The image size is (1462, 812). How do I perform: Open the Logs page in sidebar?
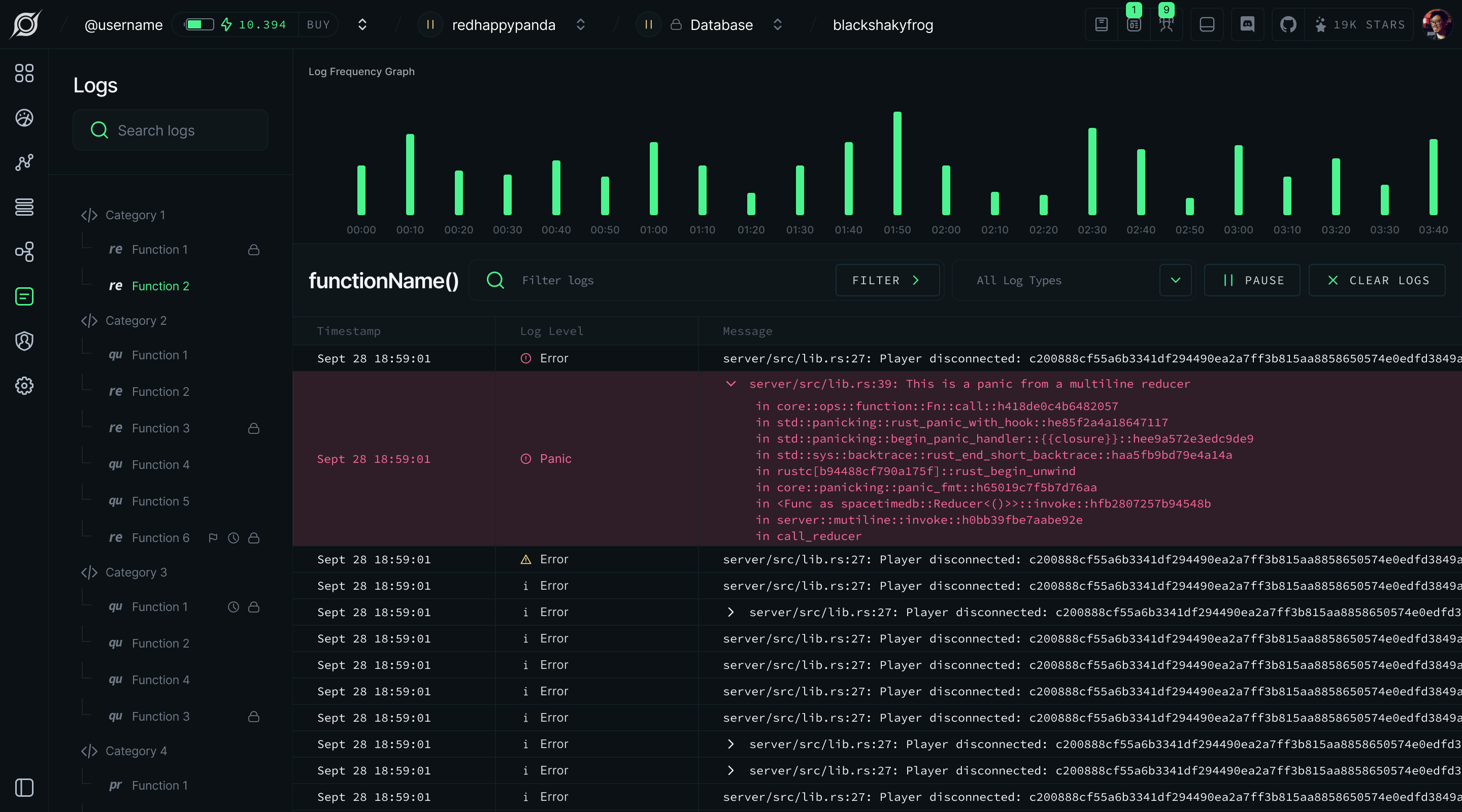tap(24, 296)
